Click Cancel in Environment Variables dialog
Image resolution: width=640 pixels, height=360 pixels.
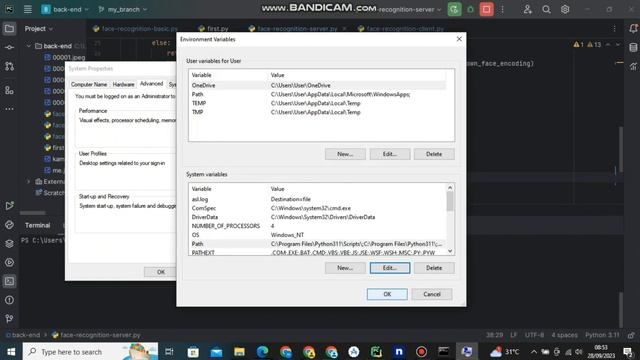pos(432,294)
